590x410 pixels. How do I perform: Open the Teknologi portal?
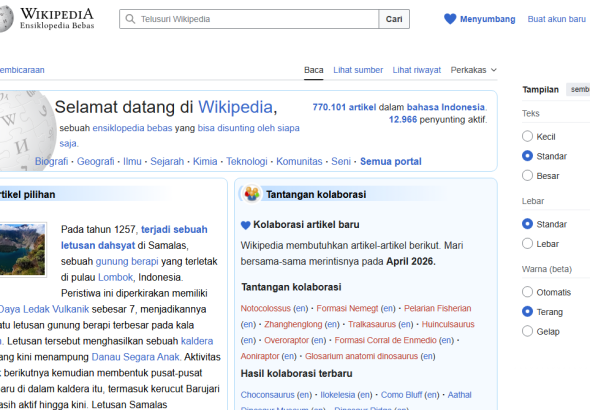(246, 161)
